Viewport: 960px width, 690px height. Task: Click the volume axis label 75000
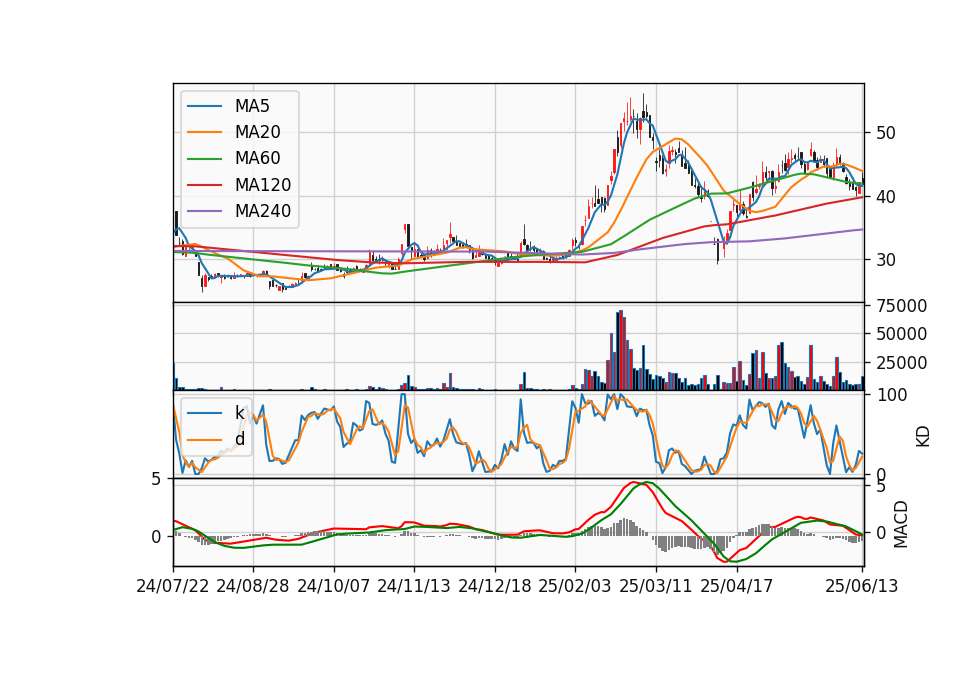point(901,306)
